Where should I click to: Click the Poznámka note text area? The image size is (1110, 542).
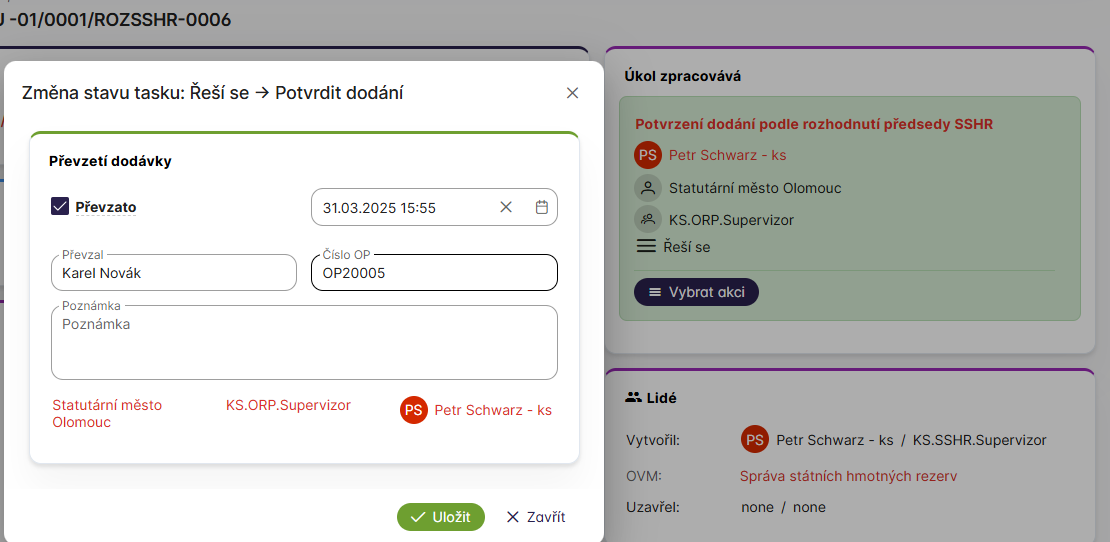[304, 343]
